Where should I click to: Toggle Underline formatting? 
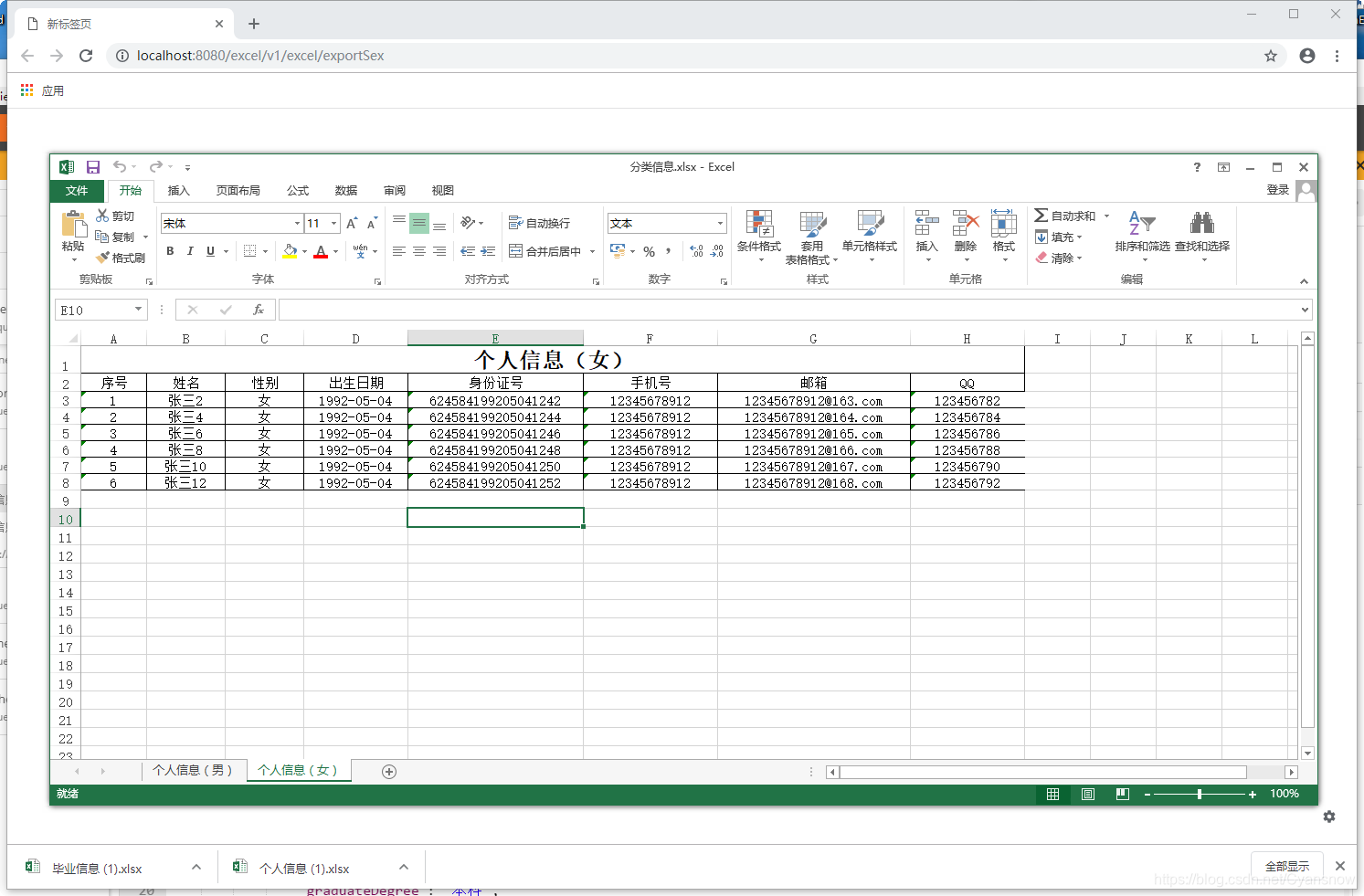[210, 251]
